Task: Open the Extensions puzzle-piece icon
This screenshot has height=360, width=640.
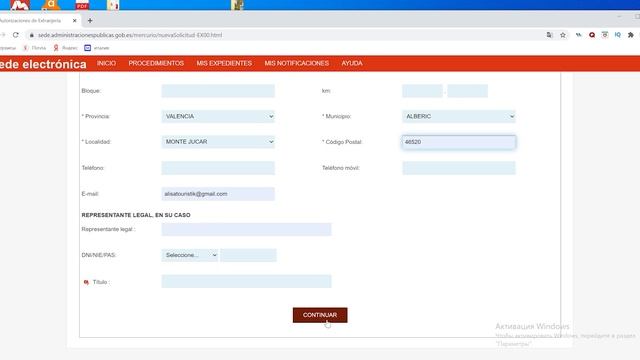Action: pos(631,35)
